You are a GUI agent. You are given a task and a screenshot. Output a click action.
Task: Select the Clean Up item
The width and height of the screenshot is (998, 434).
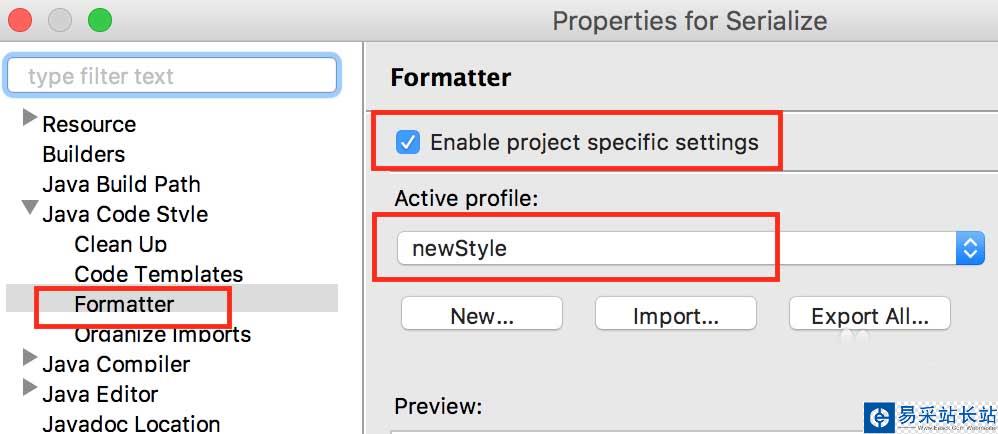pos(120,244)
